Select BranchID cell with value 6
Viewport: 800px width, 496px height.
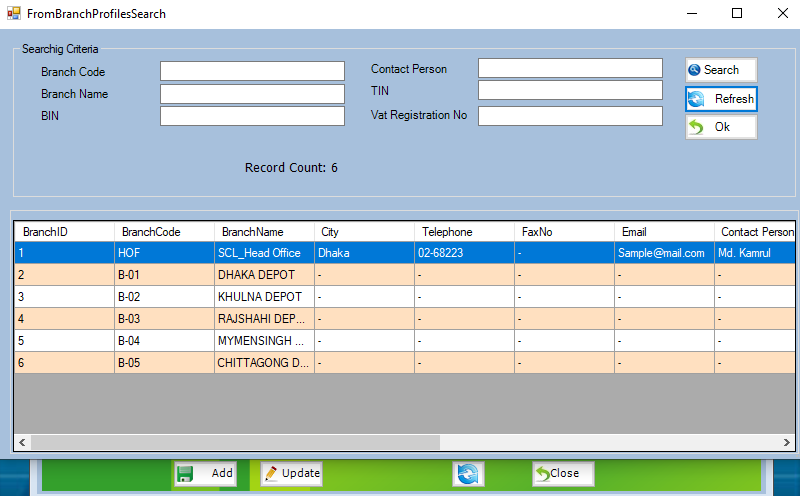tap(64, 362)
